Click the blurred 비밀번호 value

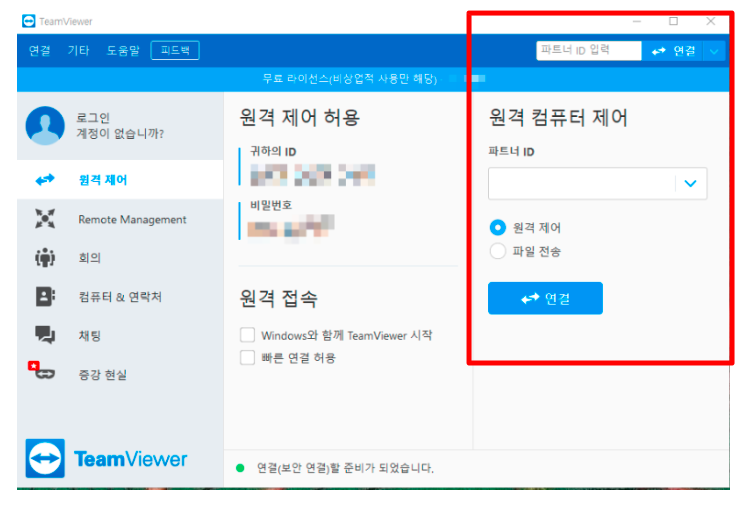(x=291, y=226)
